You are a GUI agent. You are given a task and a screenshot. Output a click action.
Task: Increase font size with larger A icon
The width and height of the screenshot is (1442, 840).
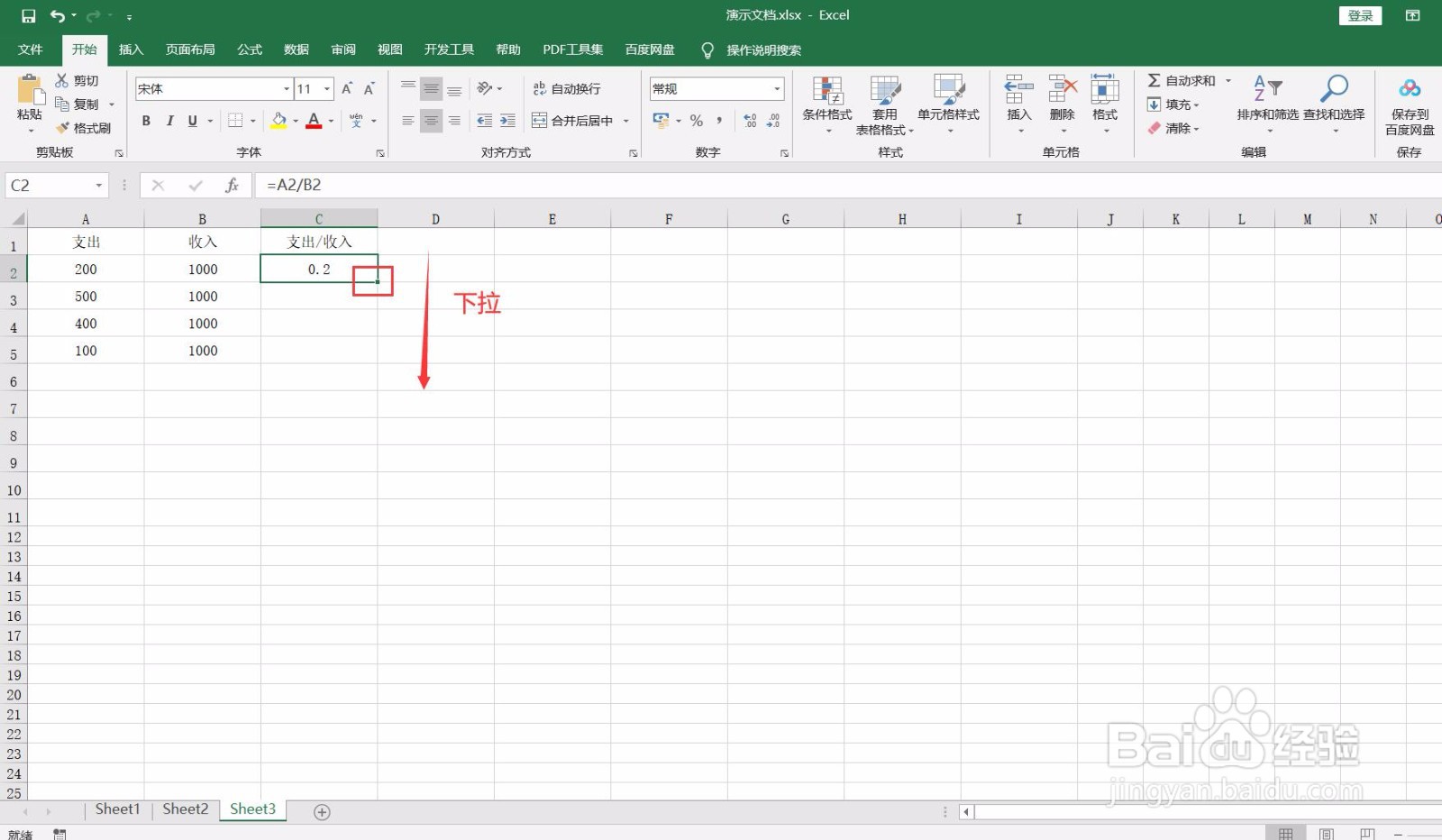[x=347, y=89]
